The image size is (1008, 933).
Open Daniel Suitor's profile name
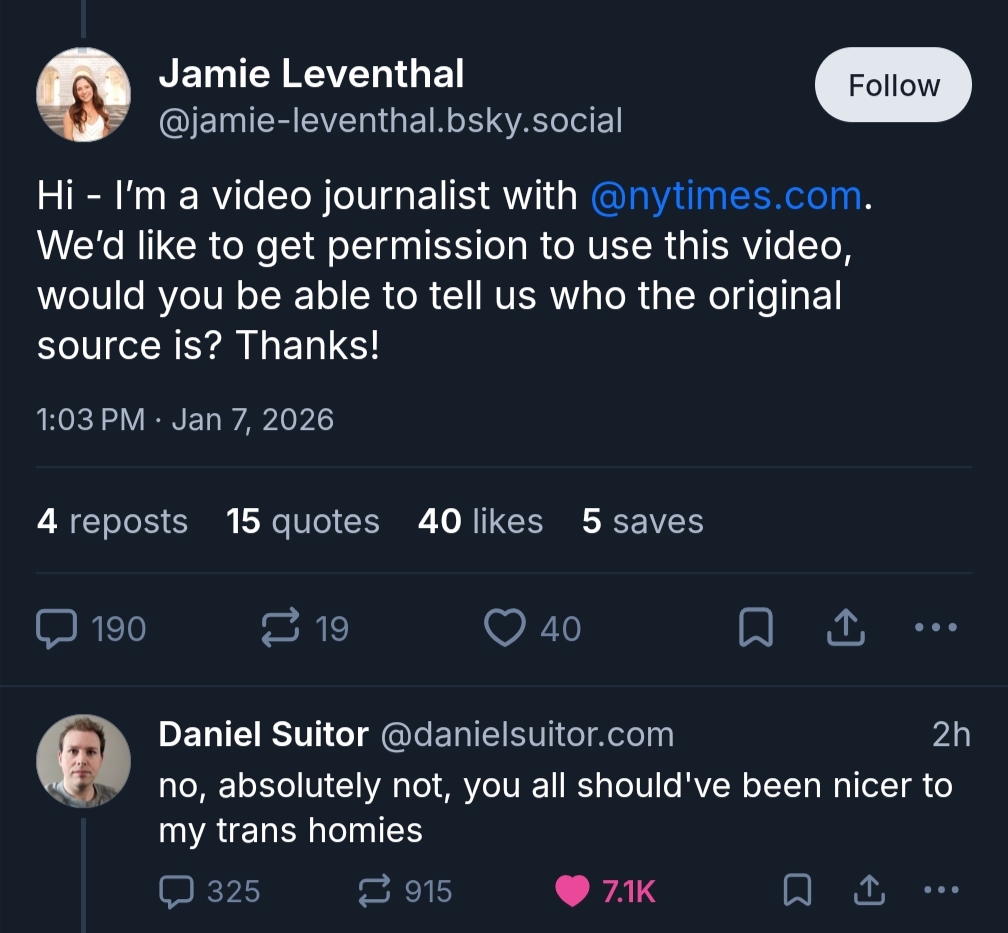(x=263, y=735)
